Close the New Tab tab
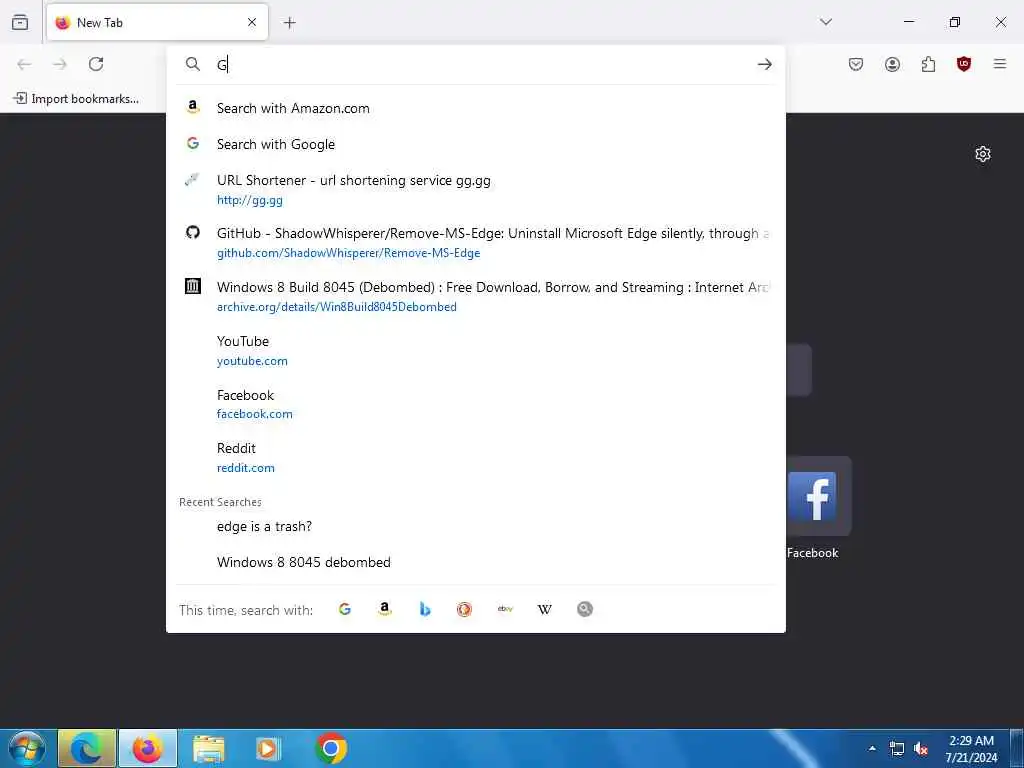This screenshot has height=768, width=1024. coord(252,22)
